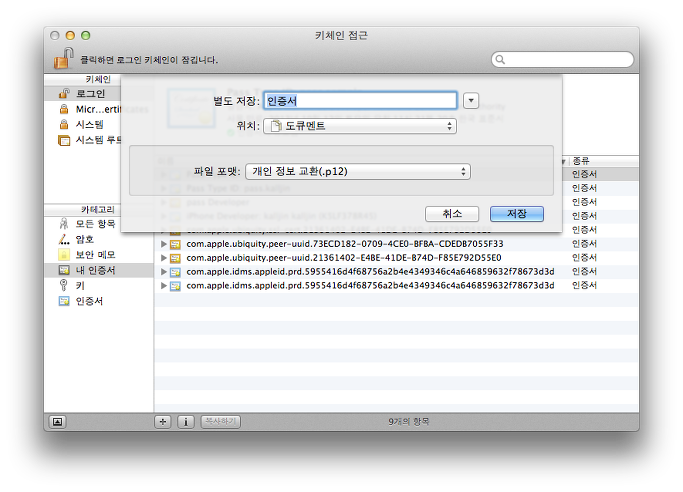The width and height of the screenshot is (683, 492).
Task: Click the peer-uuid.21361402 certificate icon
Action: pyautogui.click(x=175, y=258)
